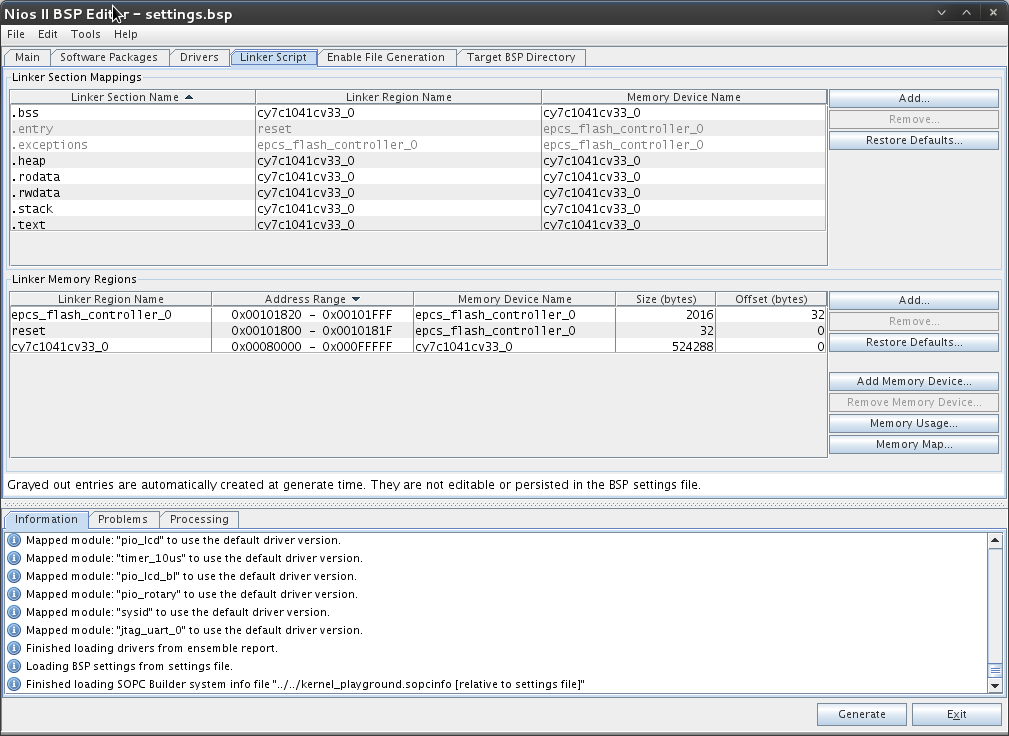The width and height of the screenshot is (1009, 736).
Task: Click the Memory Device Name header in section mappings
Action: (683, 97)
